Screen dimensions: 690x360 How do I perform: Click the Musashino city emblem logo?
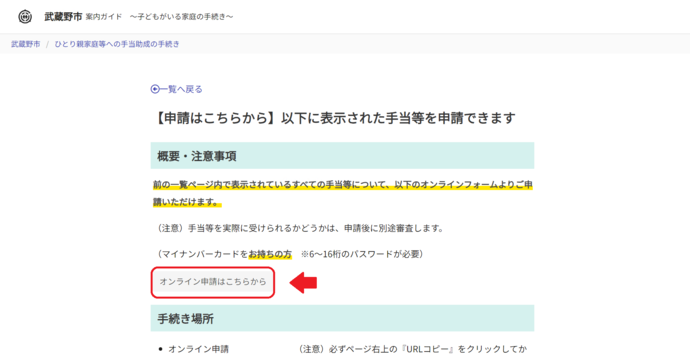(25, 17)
